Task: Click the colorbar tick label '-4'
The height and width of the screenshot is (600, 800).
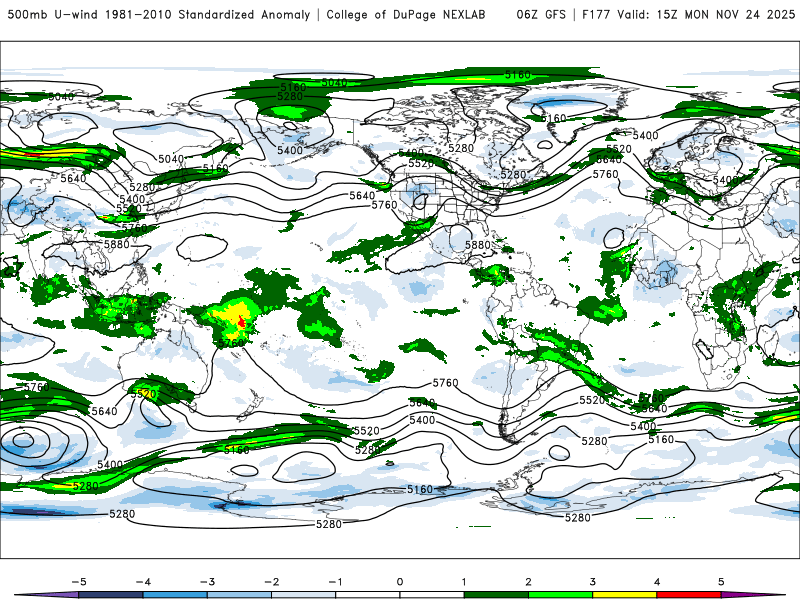Action: 143,582
